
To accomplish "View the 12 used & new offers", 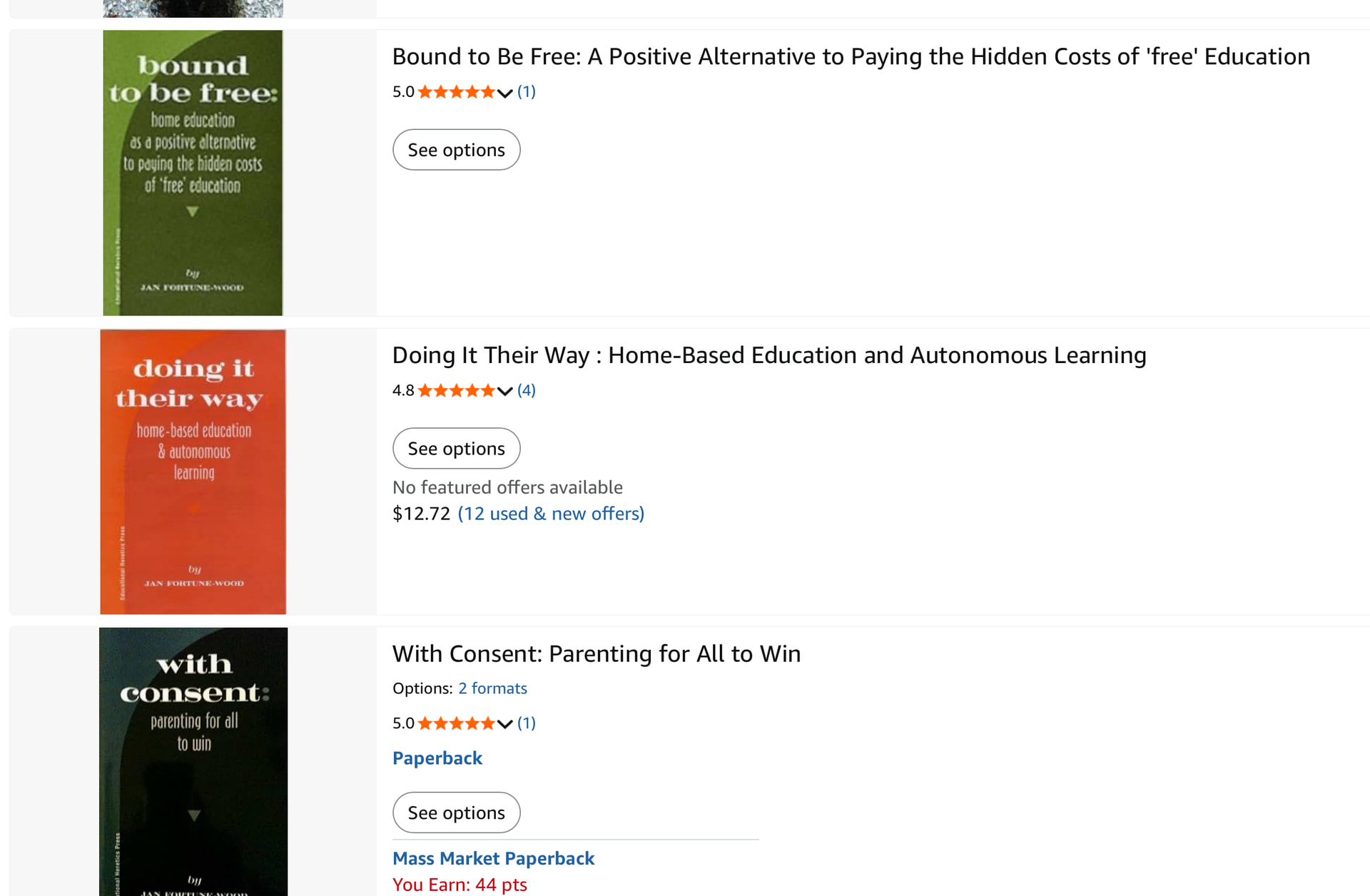I will 551,514.
